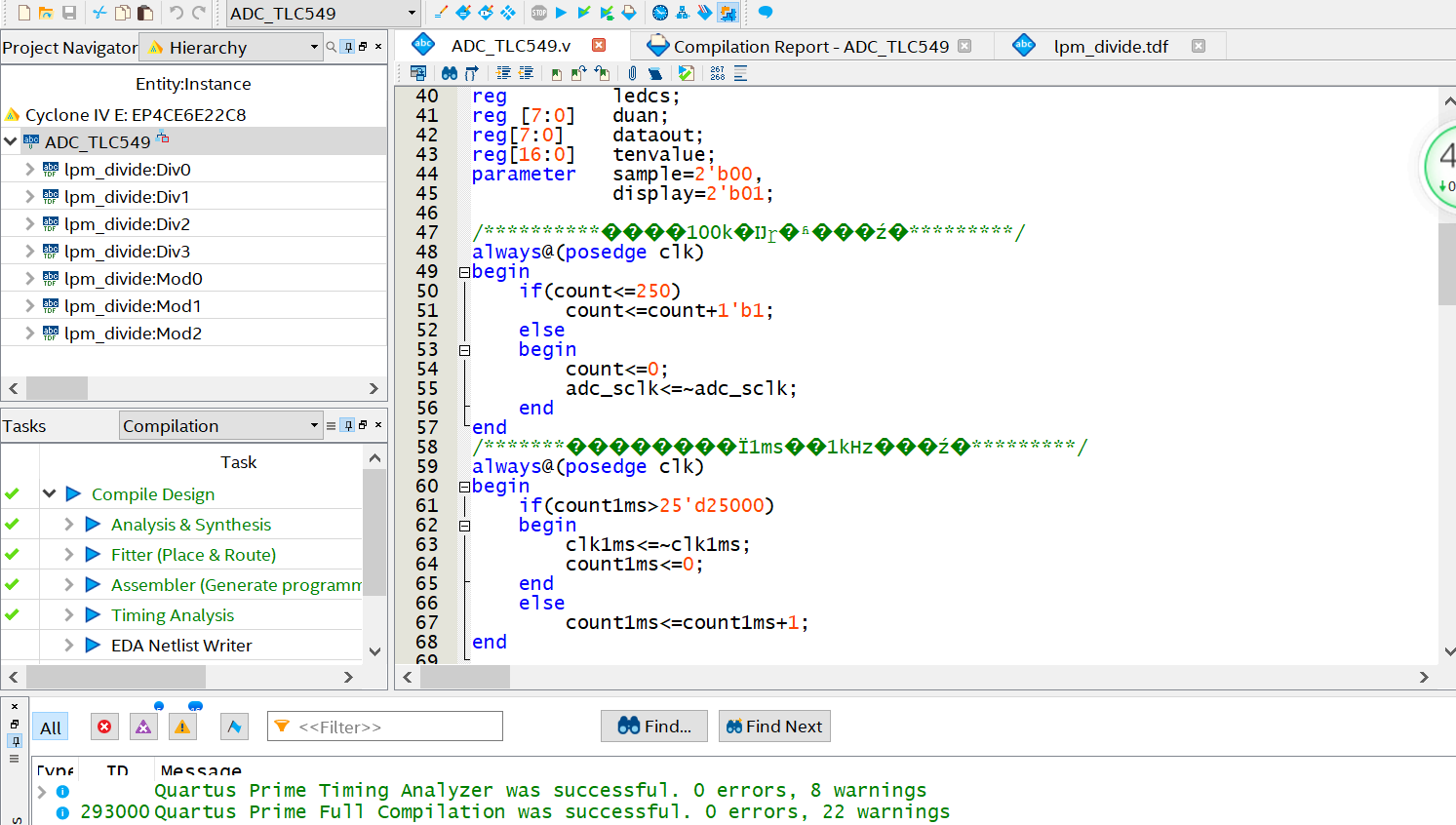Toggle warning messages filter
The width and height of the screenshot is (1456, 825).
pyautogui.click(x=182, y=727)
